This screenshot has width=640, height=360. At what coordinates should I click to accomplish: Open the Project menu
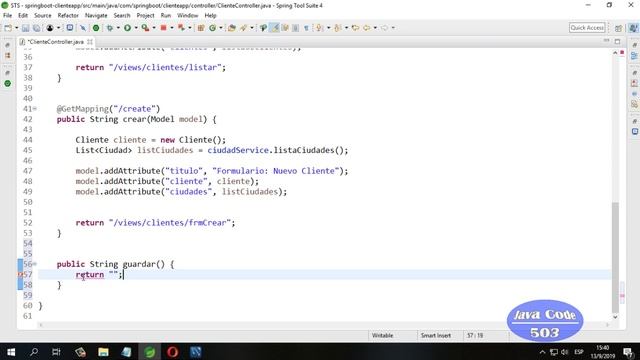click(x=145, y=16)
